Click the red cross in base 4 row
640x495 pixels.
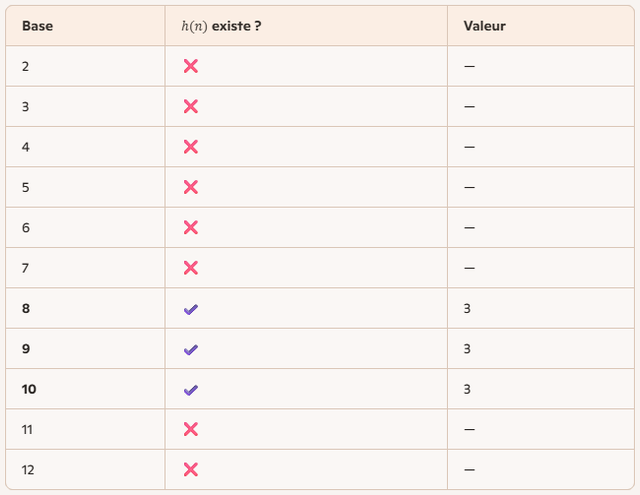191,147
